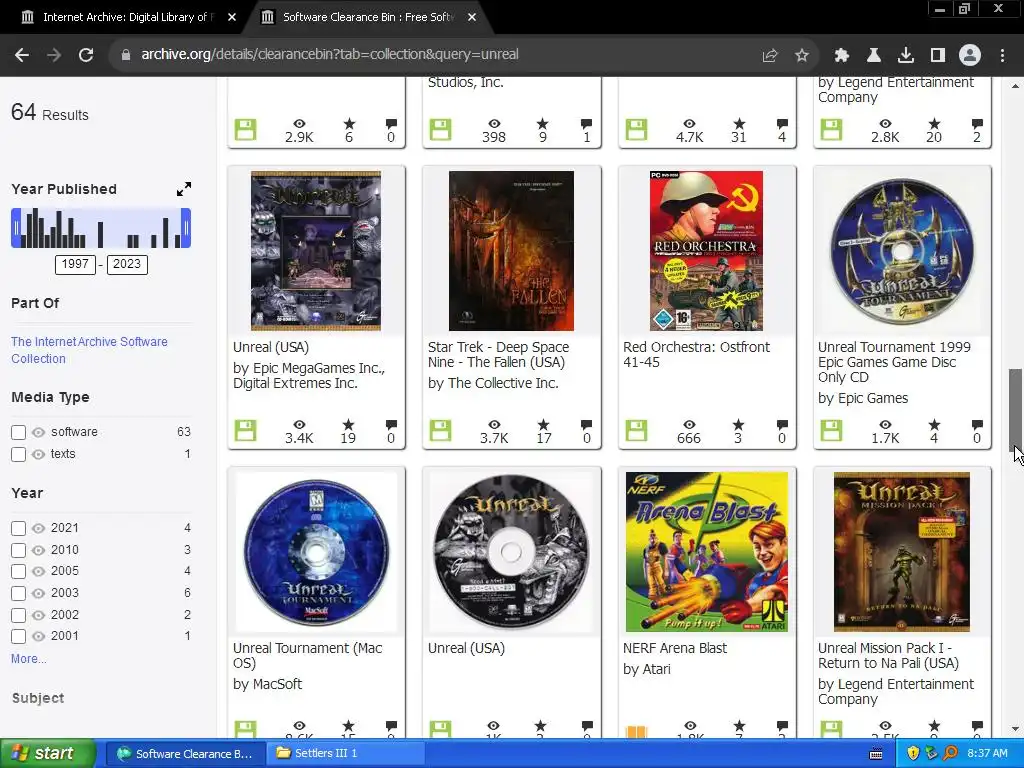The image size is (1024, 768).
Task: Expand the Year Published histogram
Action: (184, 189)
